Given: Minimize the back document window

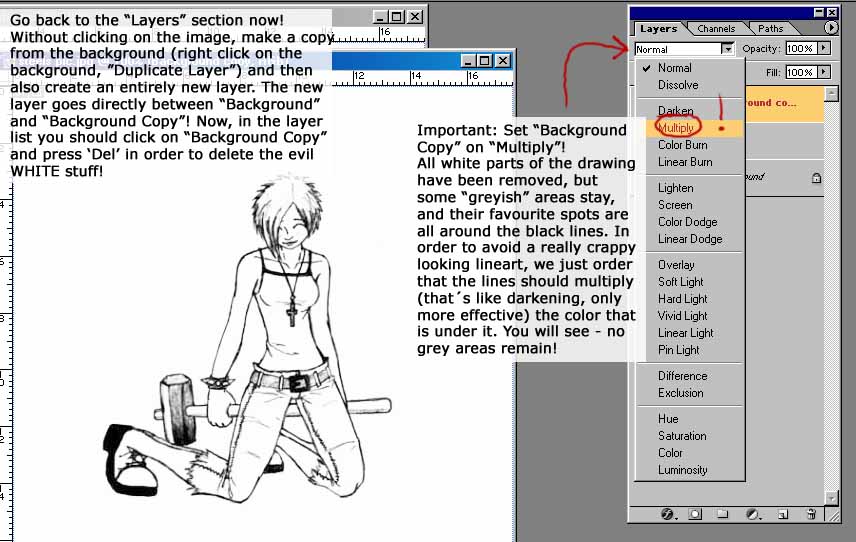Looking at the screenshot, I should [x=380, y=17].
